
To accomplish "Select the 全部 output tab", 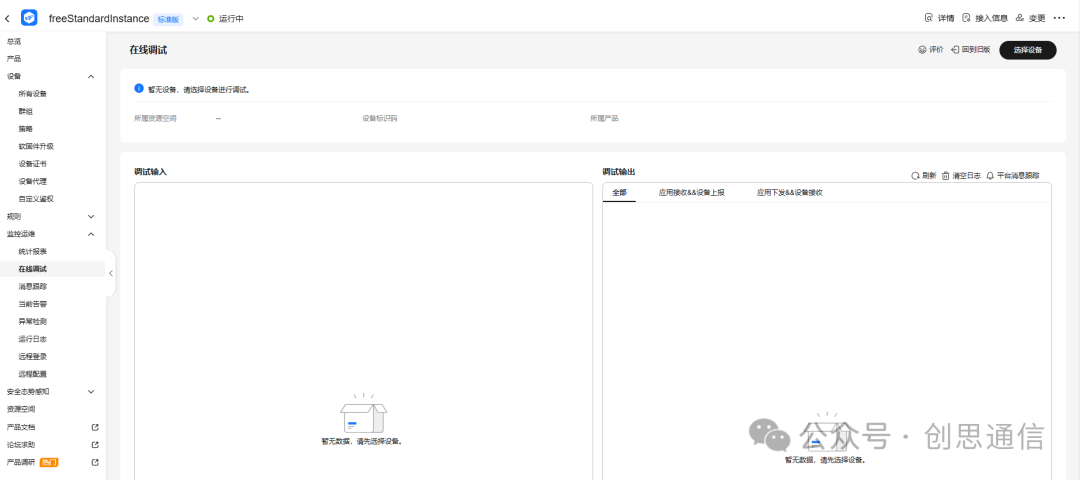I will pyautogui.click(x=619, y=193).
